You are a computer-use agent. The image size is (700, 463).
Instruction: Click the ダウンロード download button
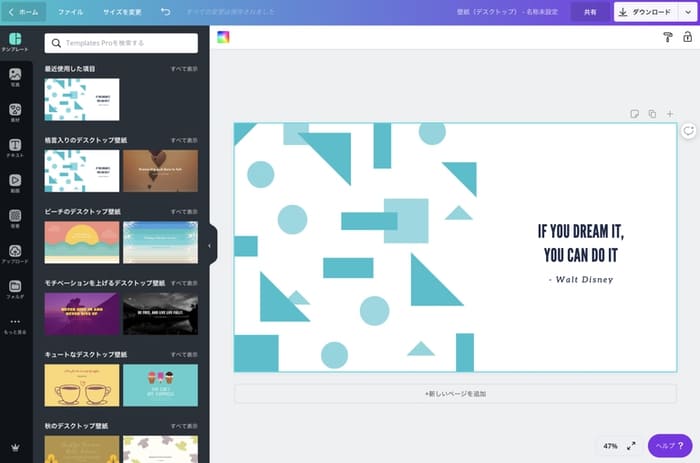pos(646,12)
